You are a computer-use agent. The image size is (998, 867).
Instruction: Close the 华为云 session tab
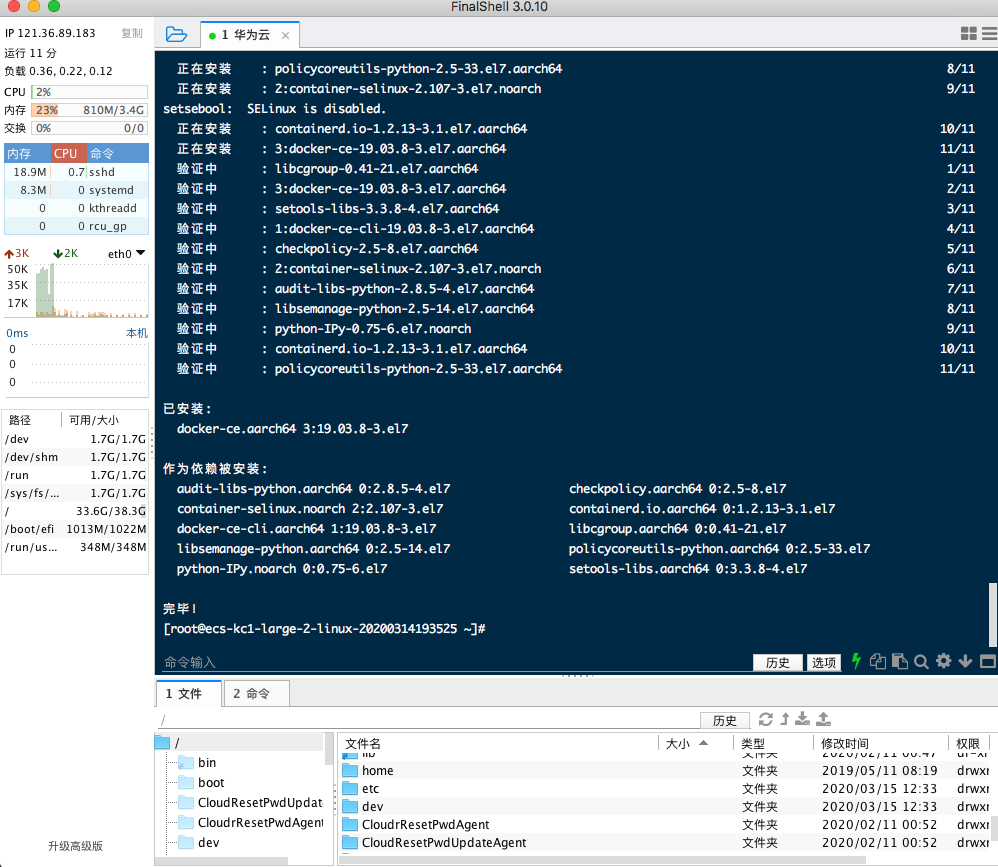coord(285,36)
